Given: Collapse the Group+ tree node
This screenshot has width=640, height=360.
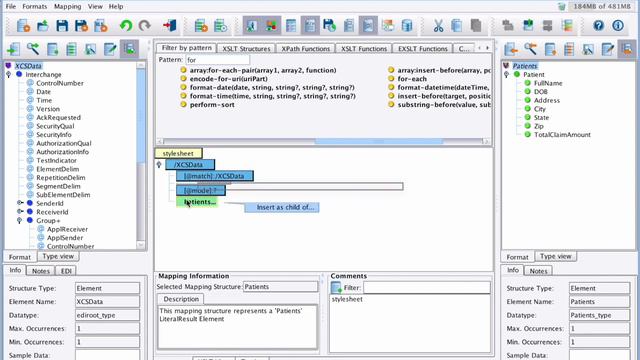Looking at the screenshot, I should click(x=19, y=220).
